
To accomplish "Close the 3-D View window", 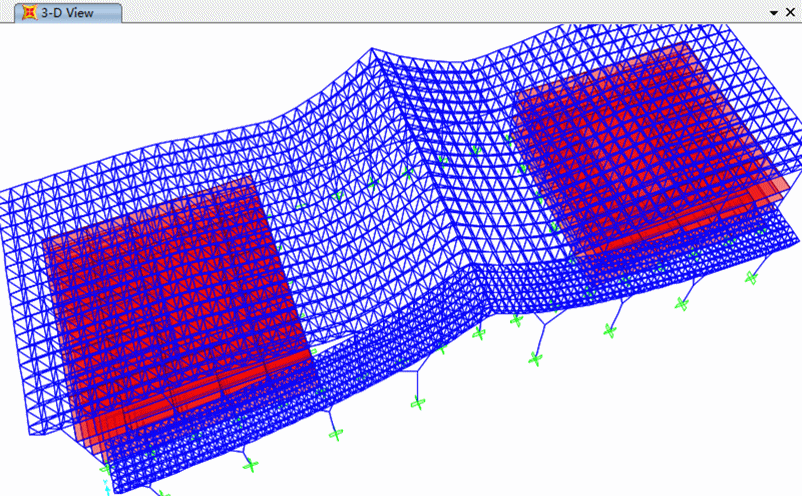I will [791, 12].
